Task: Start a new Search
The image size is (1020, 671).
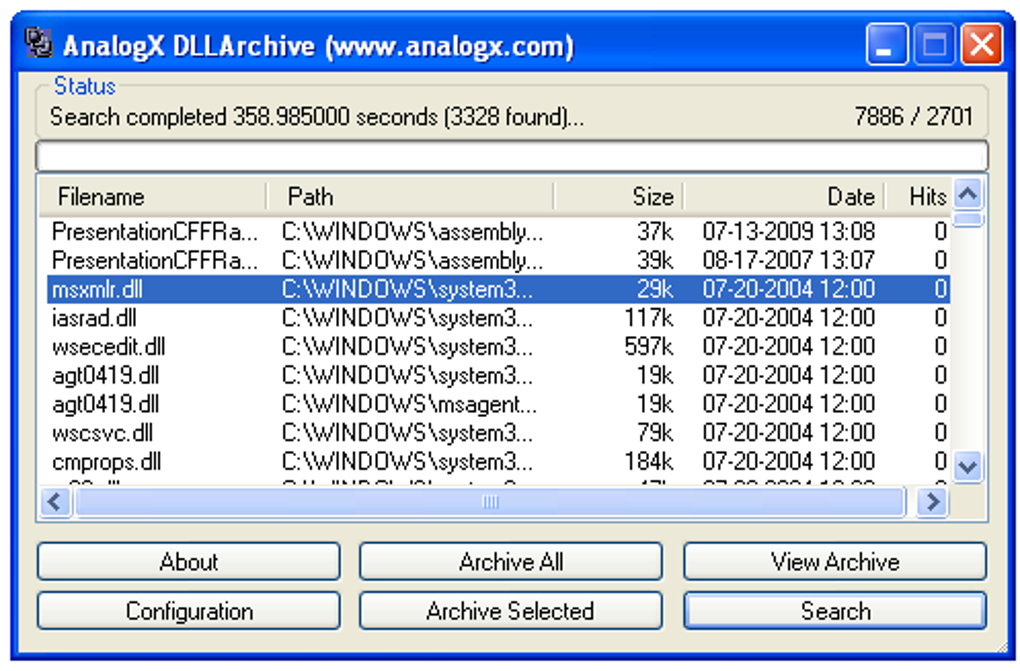Action: coord(835,610)
